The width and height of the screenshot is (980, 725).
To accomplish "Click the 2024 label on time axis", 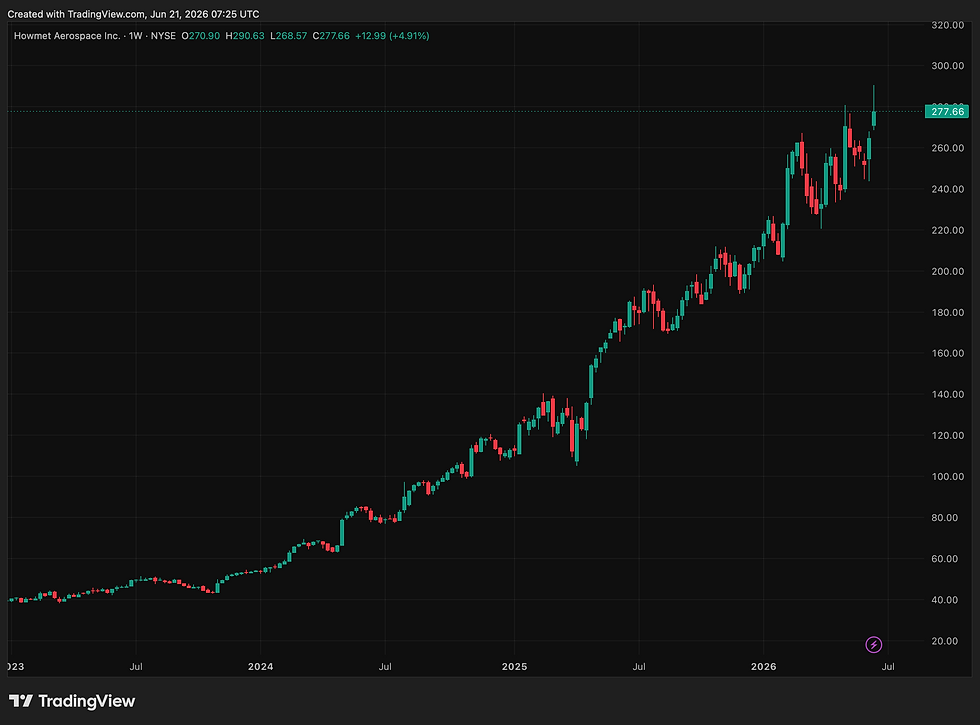I will point(261,667).
